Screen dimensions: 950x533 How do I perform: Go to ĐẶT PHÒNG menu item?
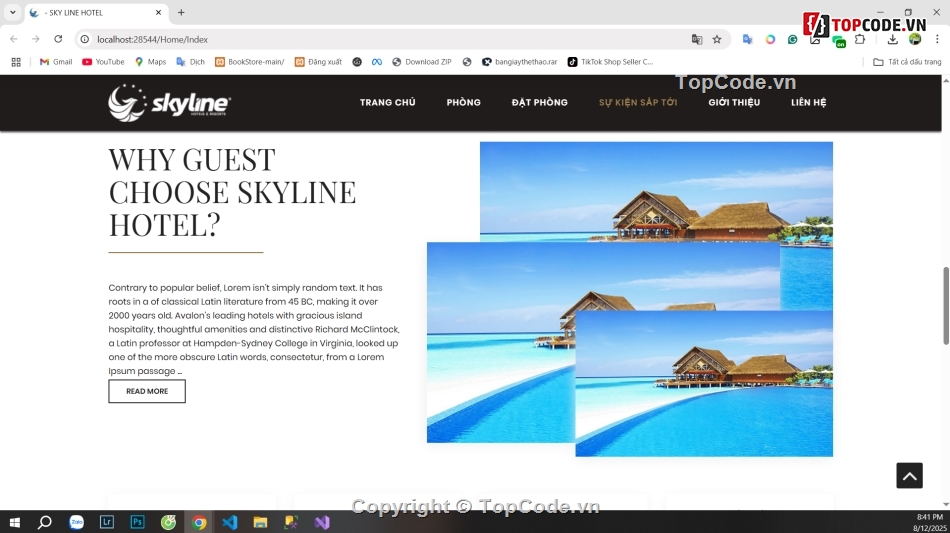point(540,102)
